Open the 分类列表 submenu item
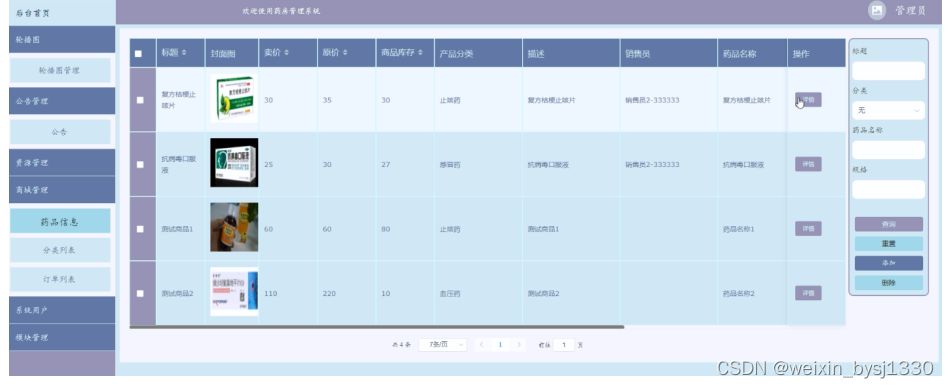Viewport: 949px width, 388px height. (x=60, y=250)
